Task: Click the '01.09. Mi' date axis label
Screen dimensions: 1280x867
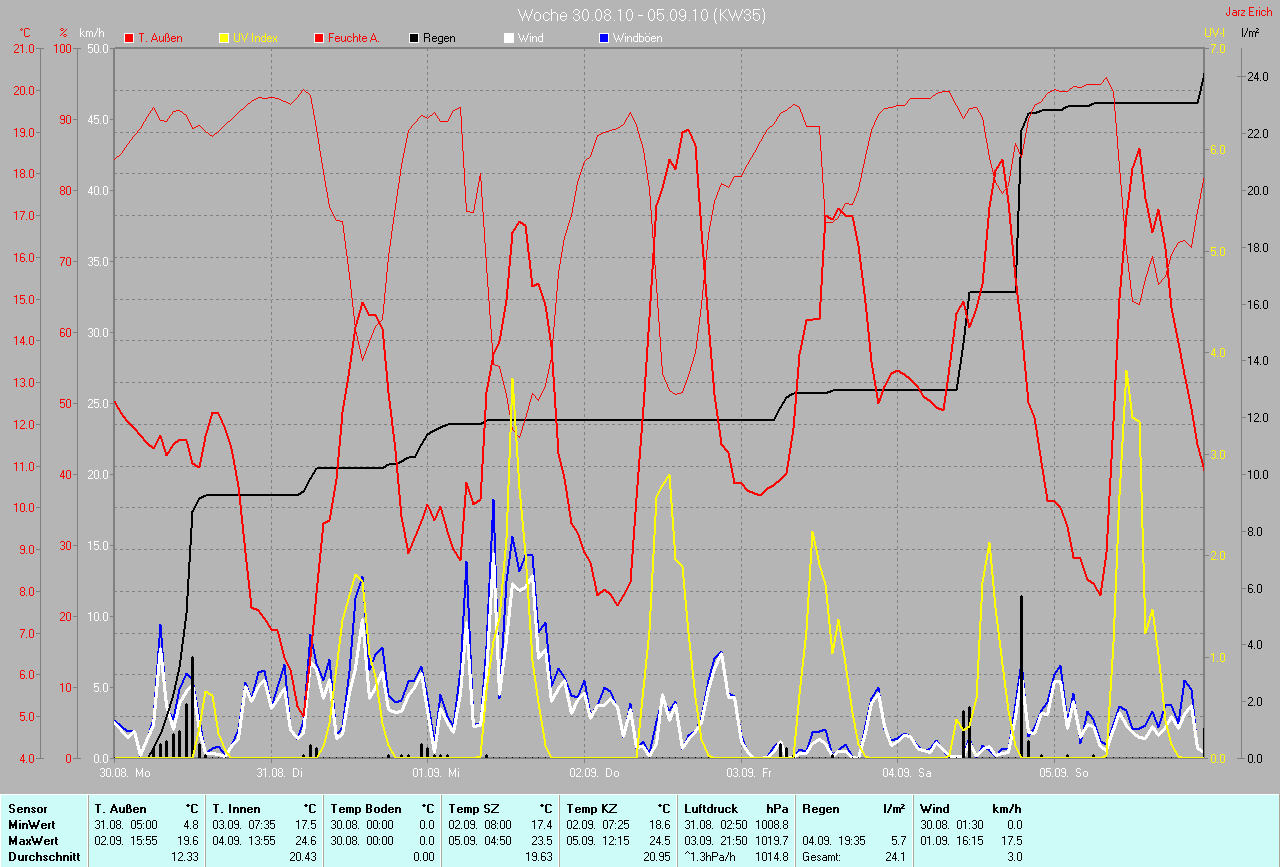Action: point(436,772)
